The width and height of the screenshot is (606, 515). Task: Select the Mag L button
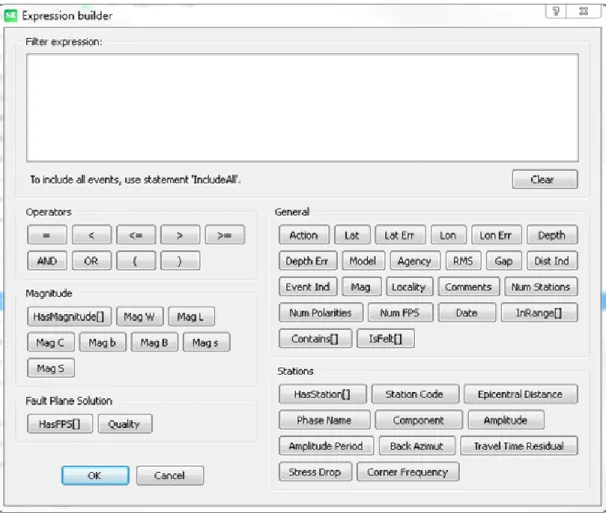click(x=191, y=317)
